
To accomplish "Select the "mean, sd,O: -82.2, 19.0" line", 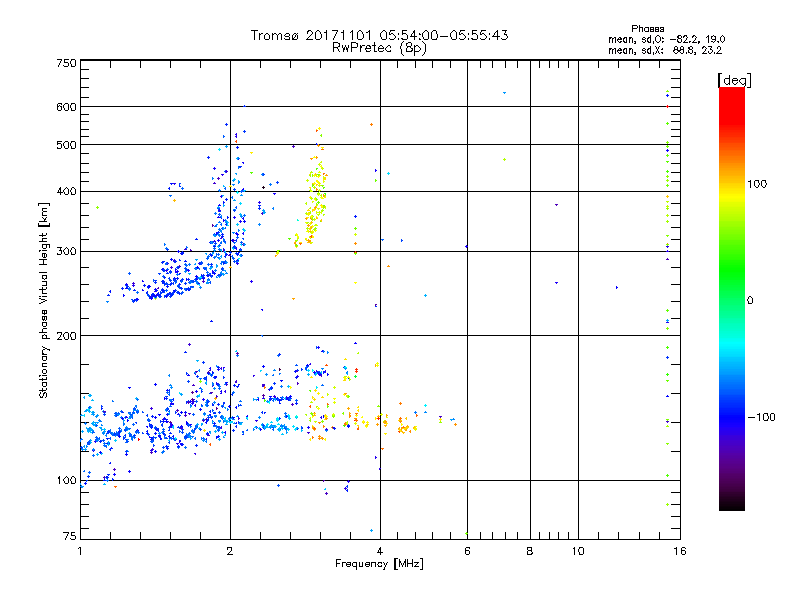I will coord(666,39).
